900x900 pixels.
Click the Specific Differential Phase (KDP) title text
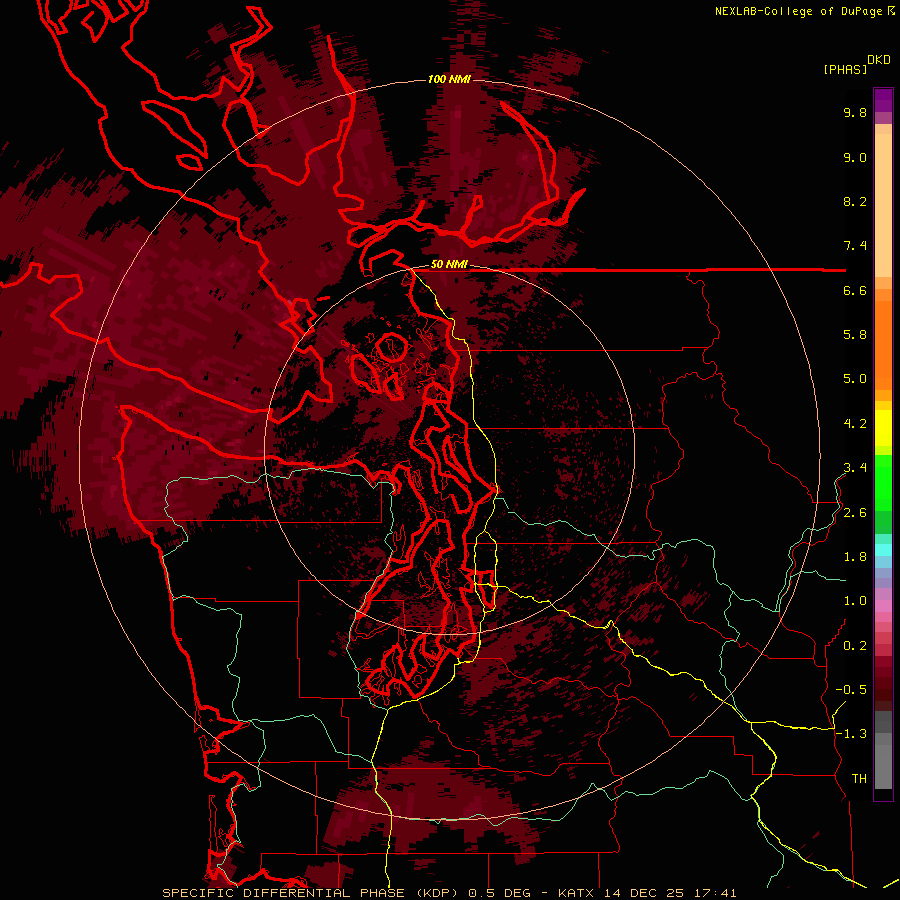point(312,893)
